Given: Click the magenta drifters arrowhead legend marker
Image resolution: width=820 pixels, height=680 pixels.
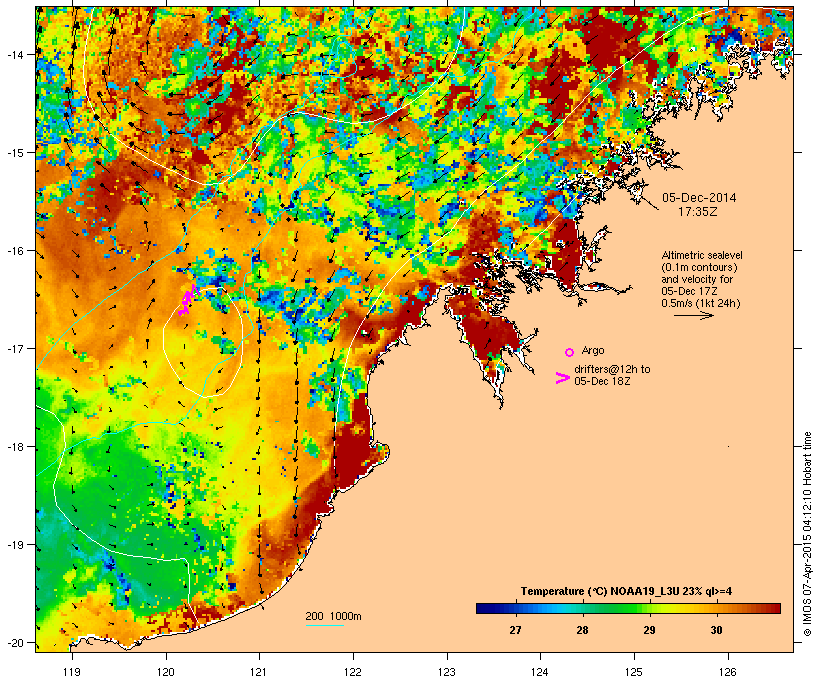Looking at the screenshot, I should pyautogui.click(x=562, y=378).
